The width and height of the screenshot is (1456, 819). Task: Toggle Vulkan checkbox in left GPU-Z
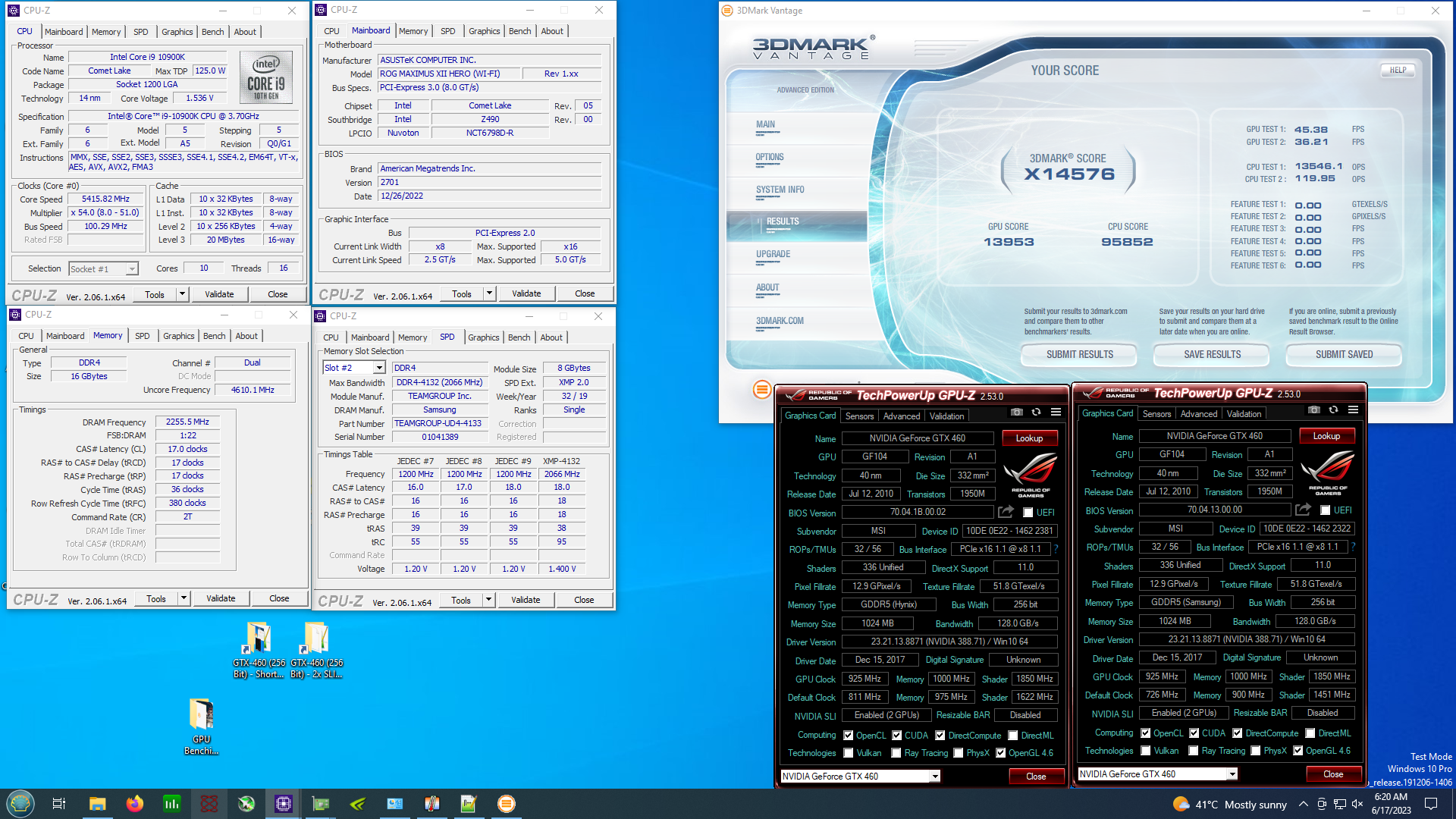click(x=849, y=753)
